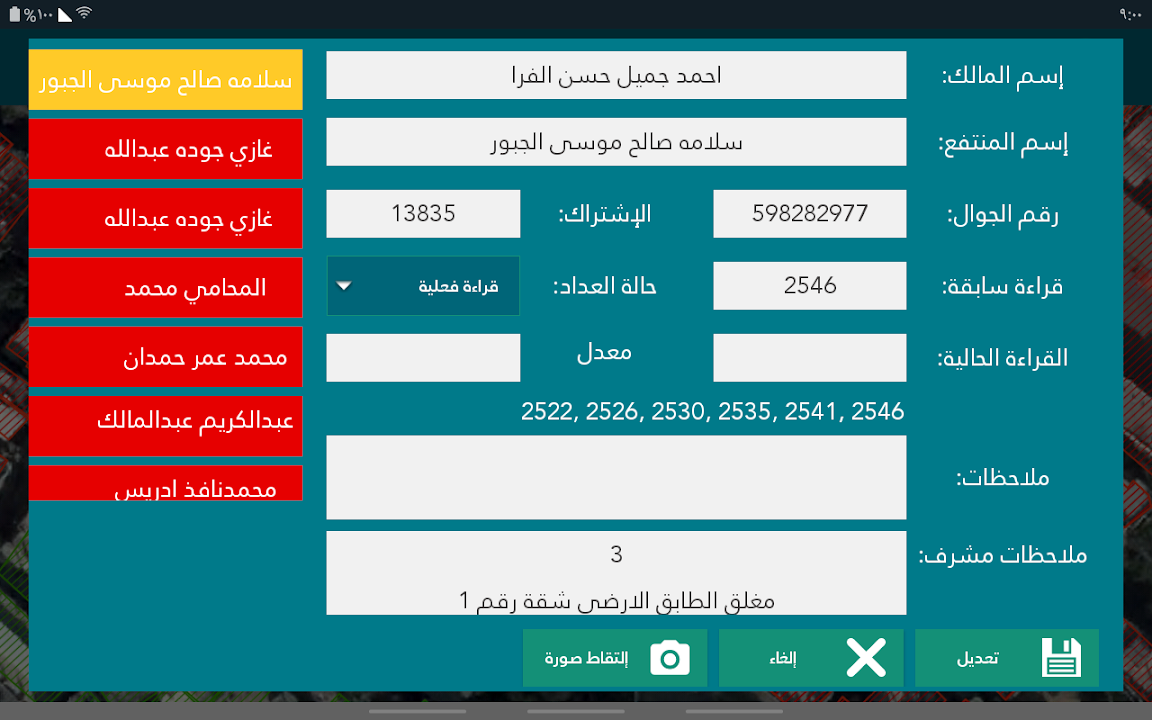Select عبدالكريم عبدالمالك list item
1152x720 pixels.
tap(166, 424)
